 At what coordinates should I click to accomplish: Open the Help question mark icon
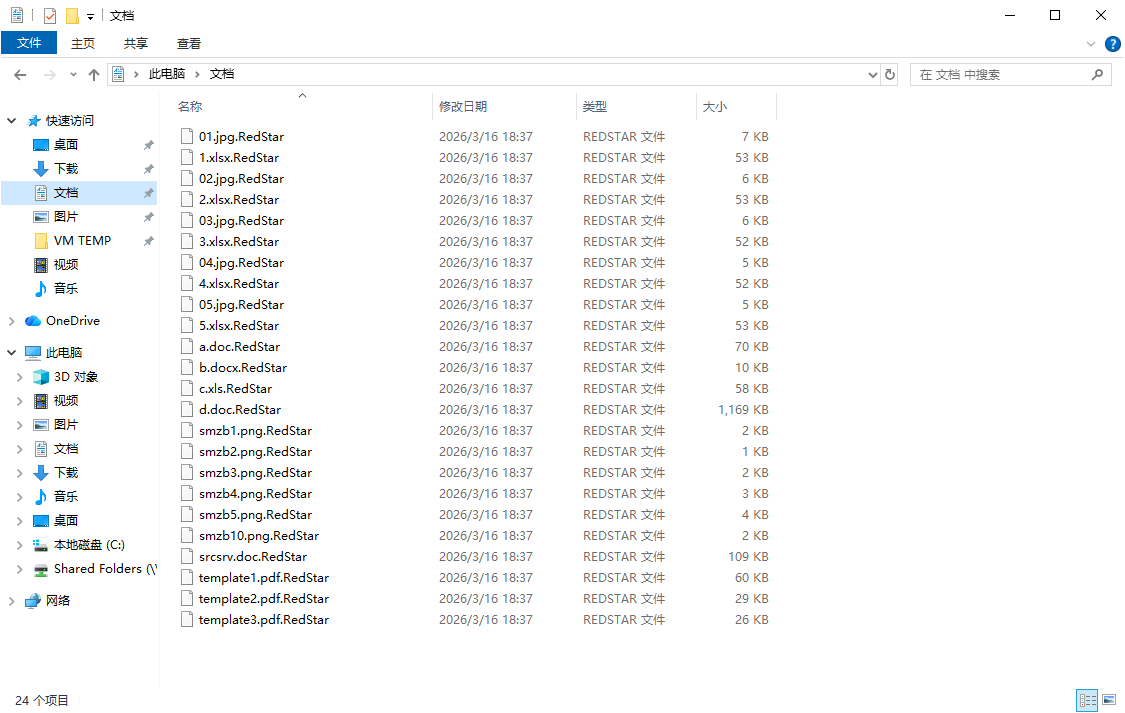pyautogui.click(x=1112, y=44)
